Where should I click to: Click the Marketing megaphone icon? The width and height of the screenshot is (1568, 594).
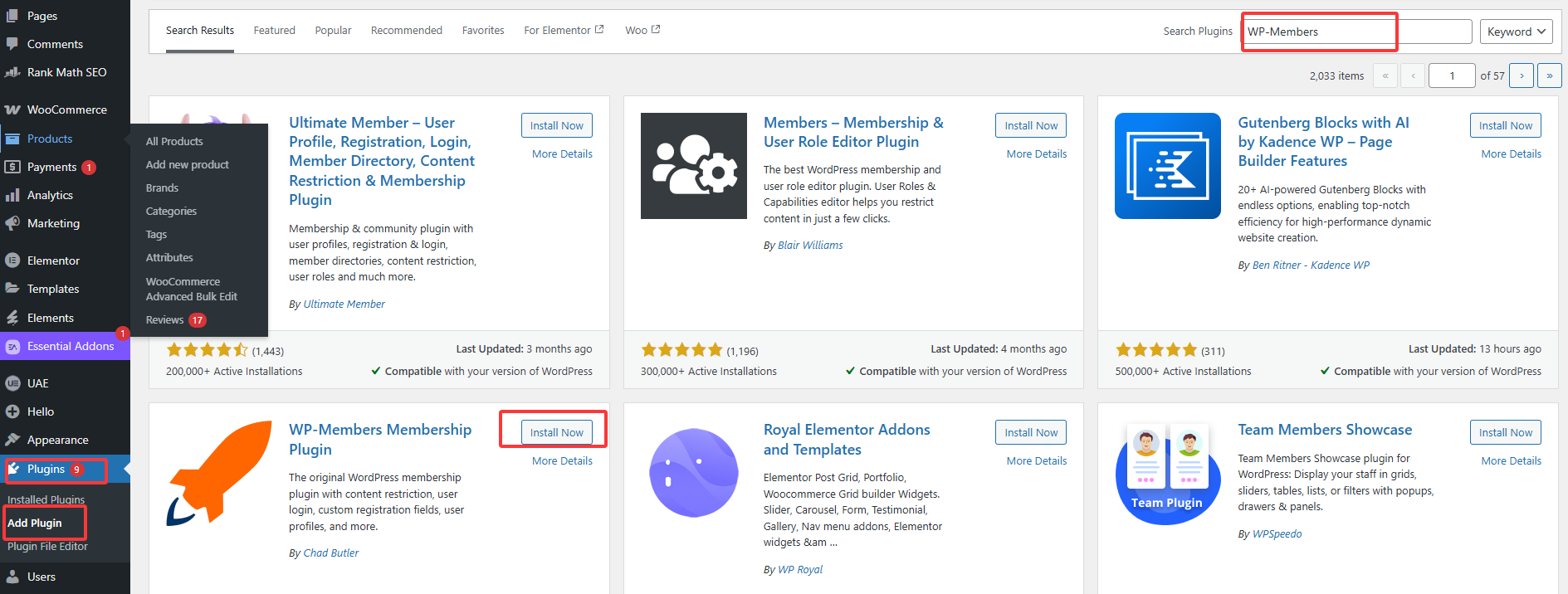pos(12,223)
